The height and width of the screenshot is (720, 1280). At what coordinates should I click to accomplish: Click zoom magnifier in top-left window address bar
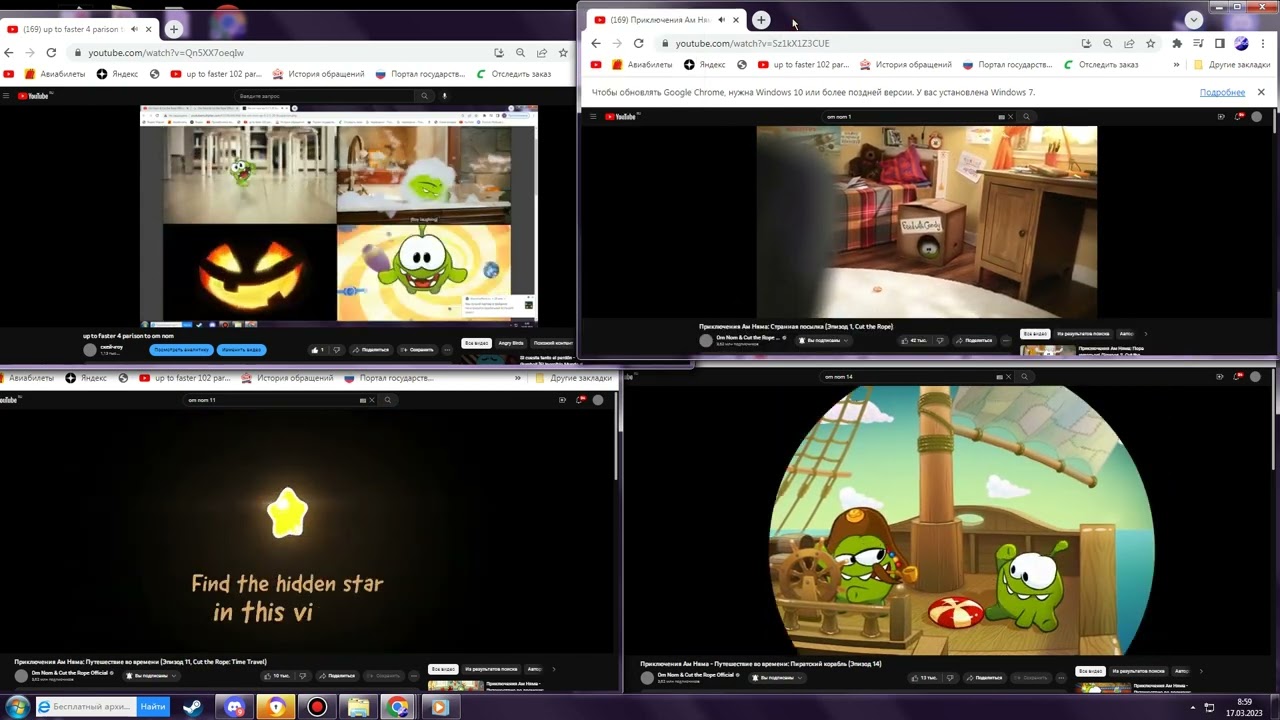coord(520,52)
